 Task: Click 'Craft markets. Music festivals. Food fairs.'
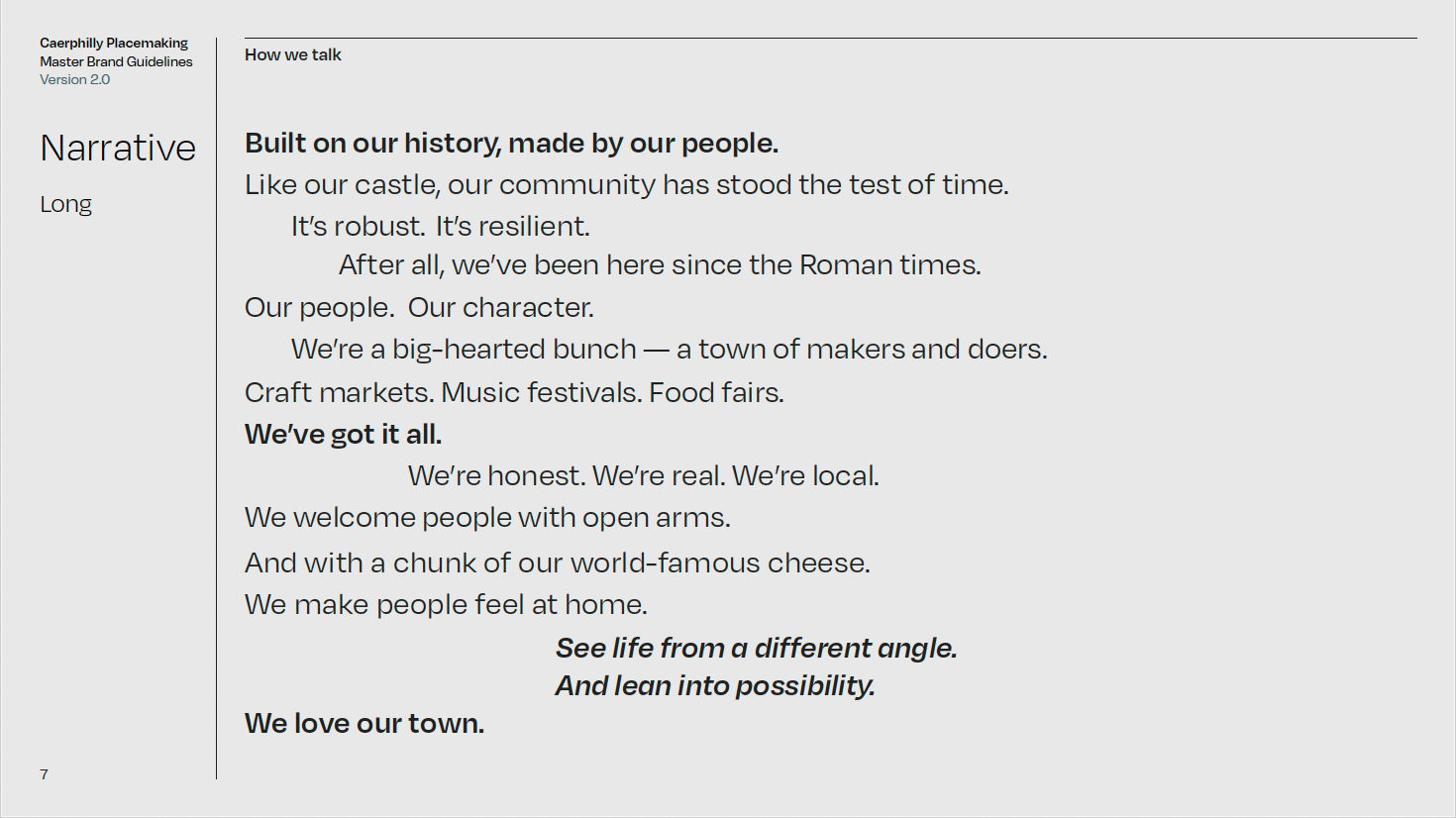click(515, 393)
